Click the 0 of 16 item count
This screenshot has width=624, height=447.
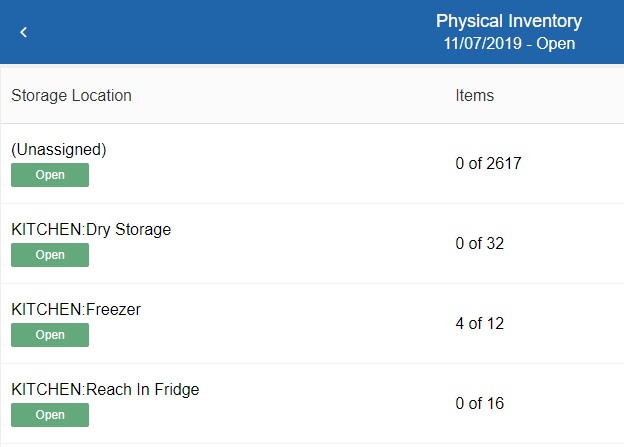point(479,403)
